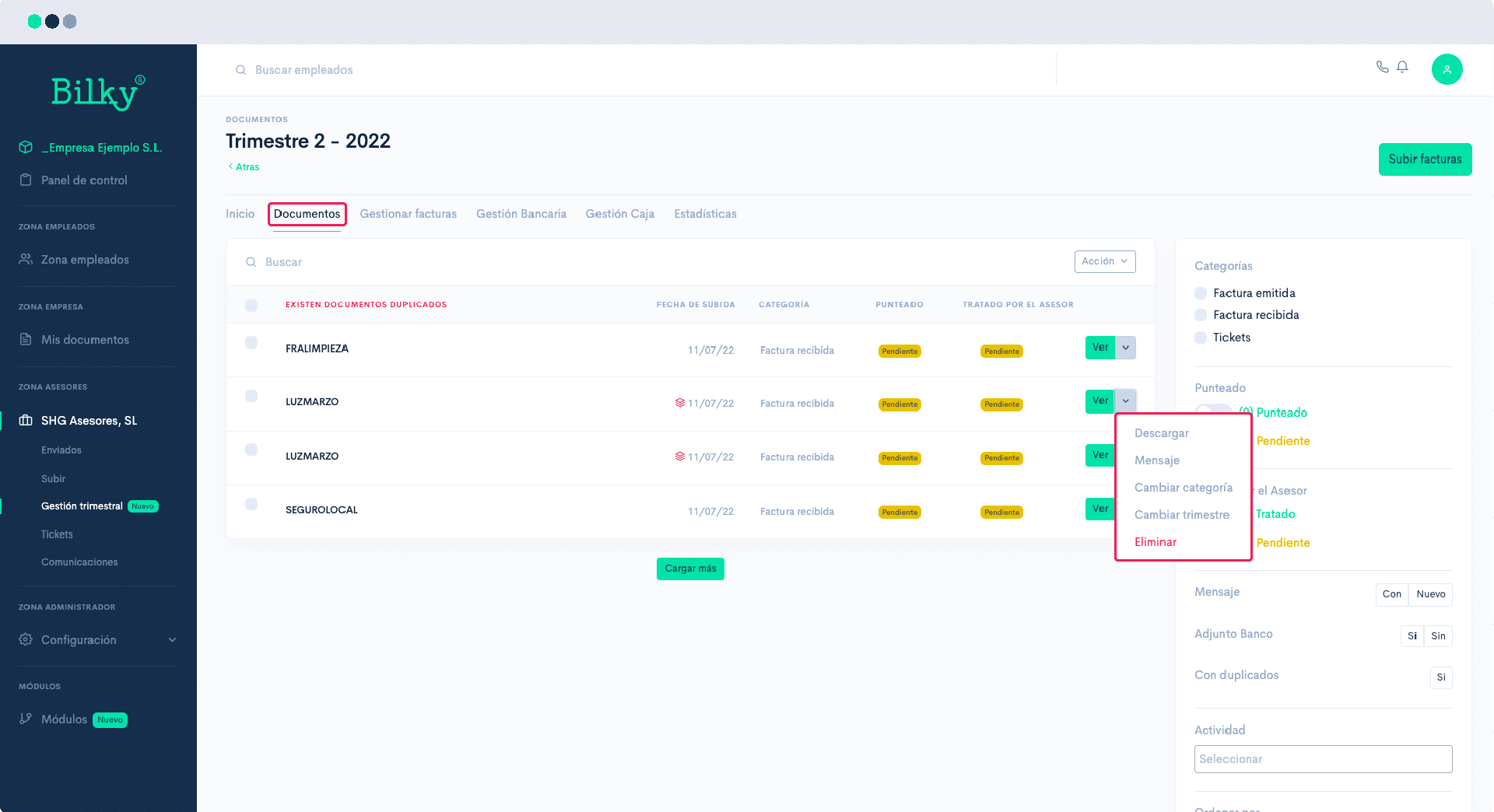
Task: Open the Acción dropdown
Action: point(1105,261)
